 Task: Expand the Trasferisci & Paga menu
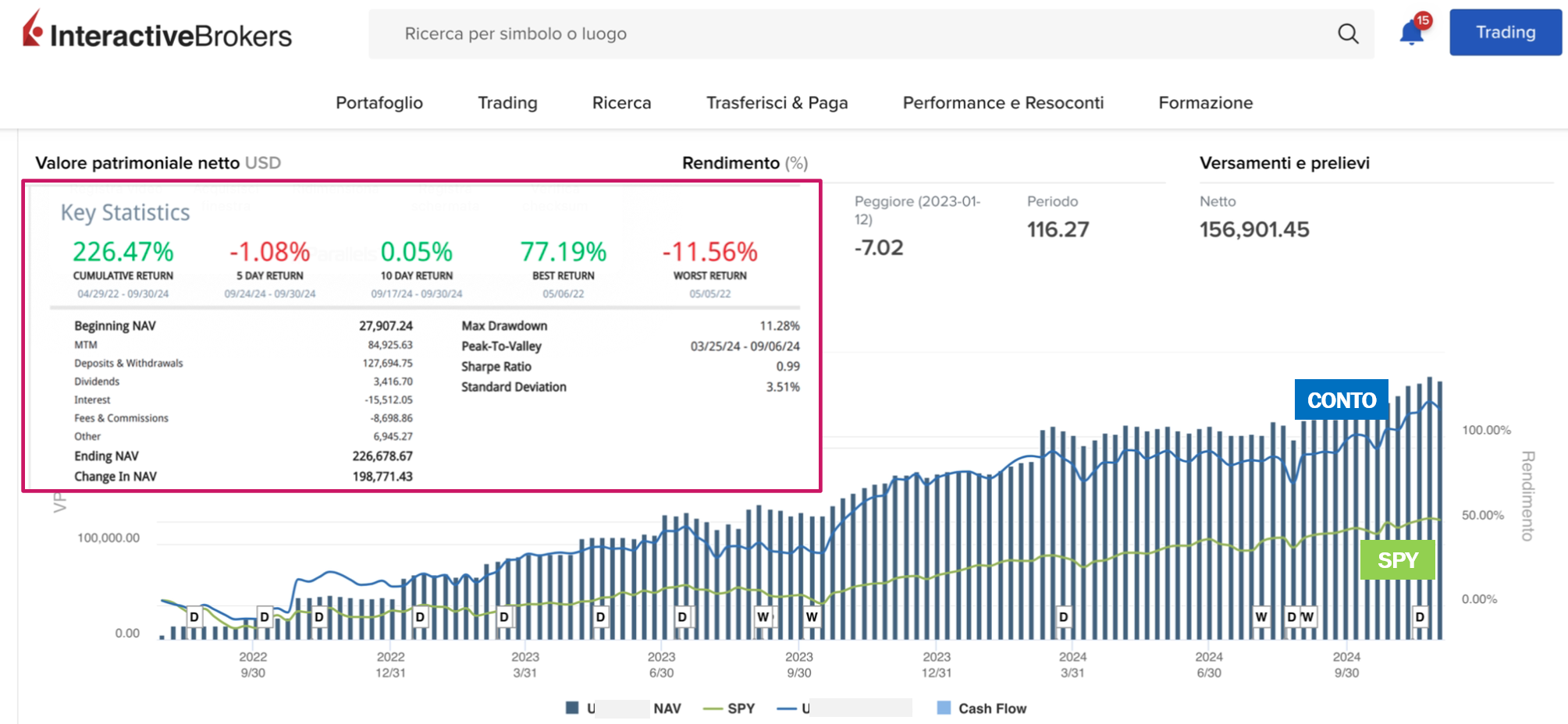pos(777,103)
